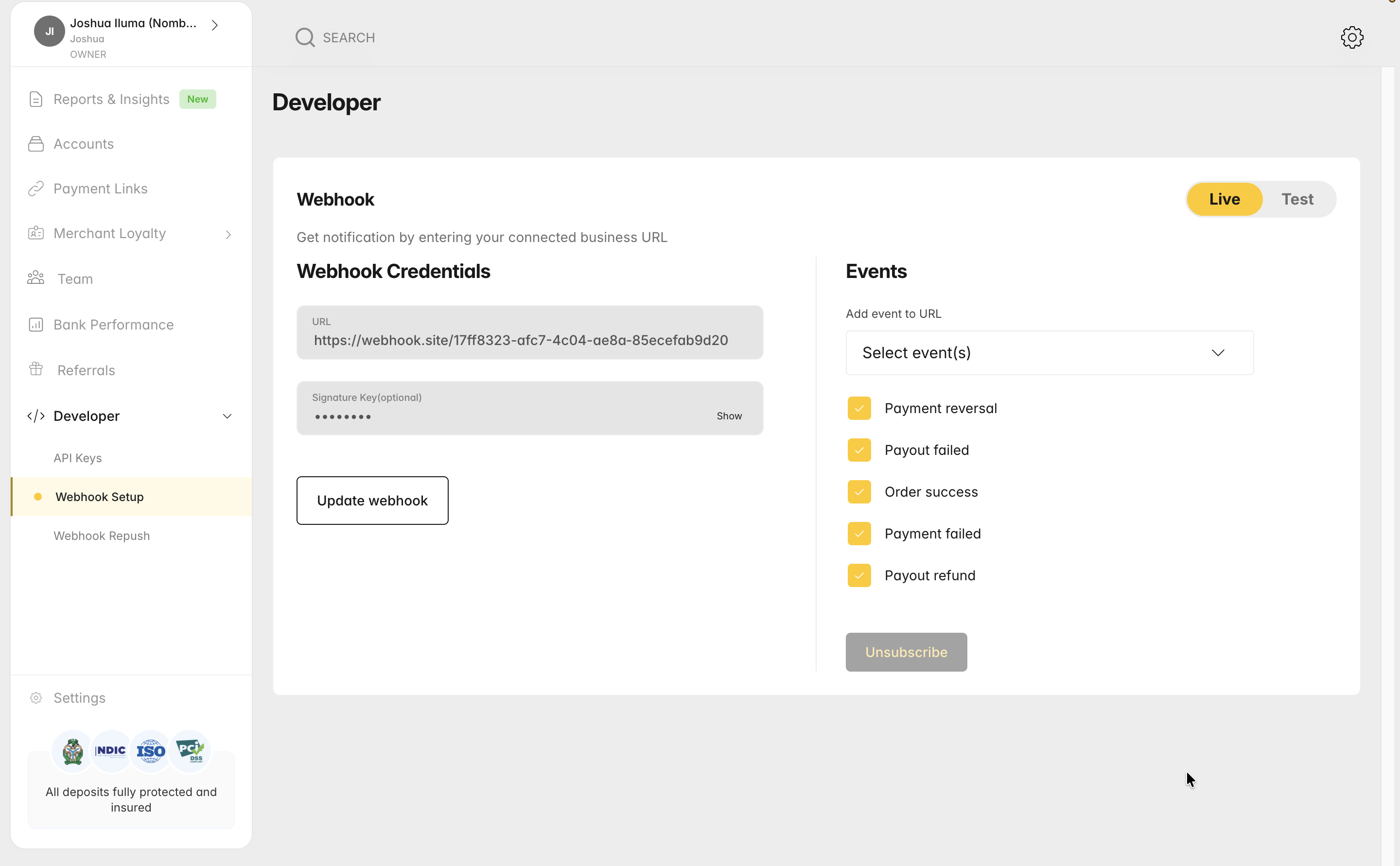Click the Referrals gift icon

pyautogui.click(x=35, y=369)
